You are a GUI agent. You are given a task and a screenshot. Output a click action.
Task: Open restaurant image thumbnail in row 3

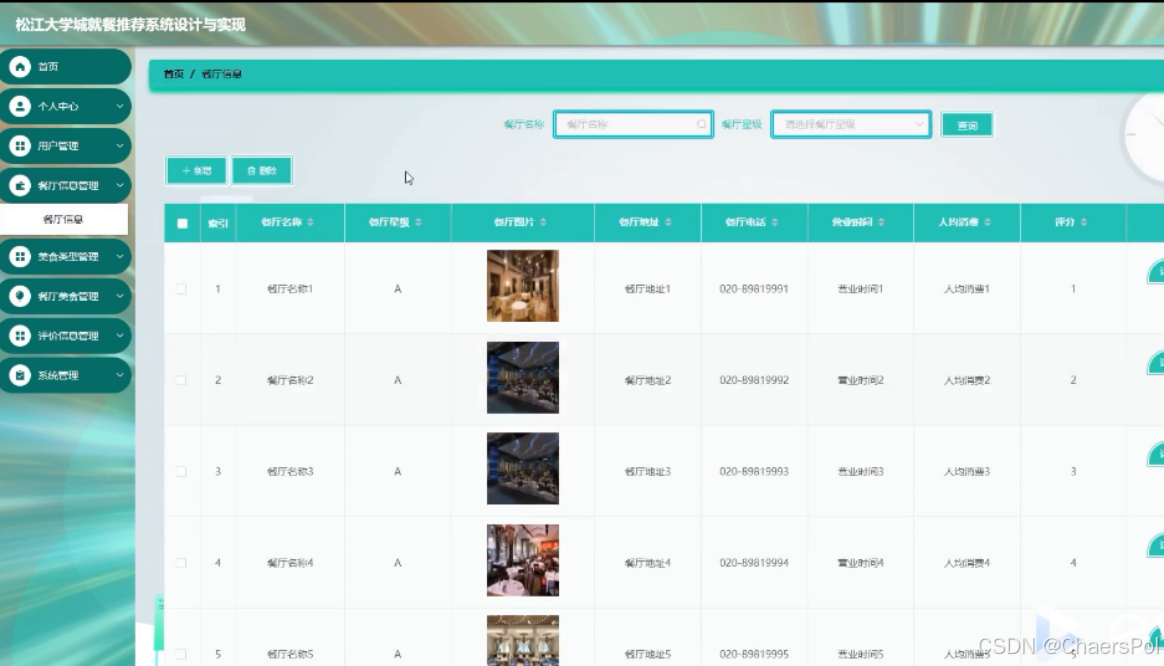pyautogui.click(x=523, y=469)
